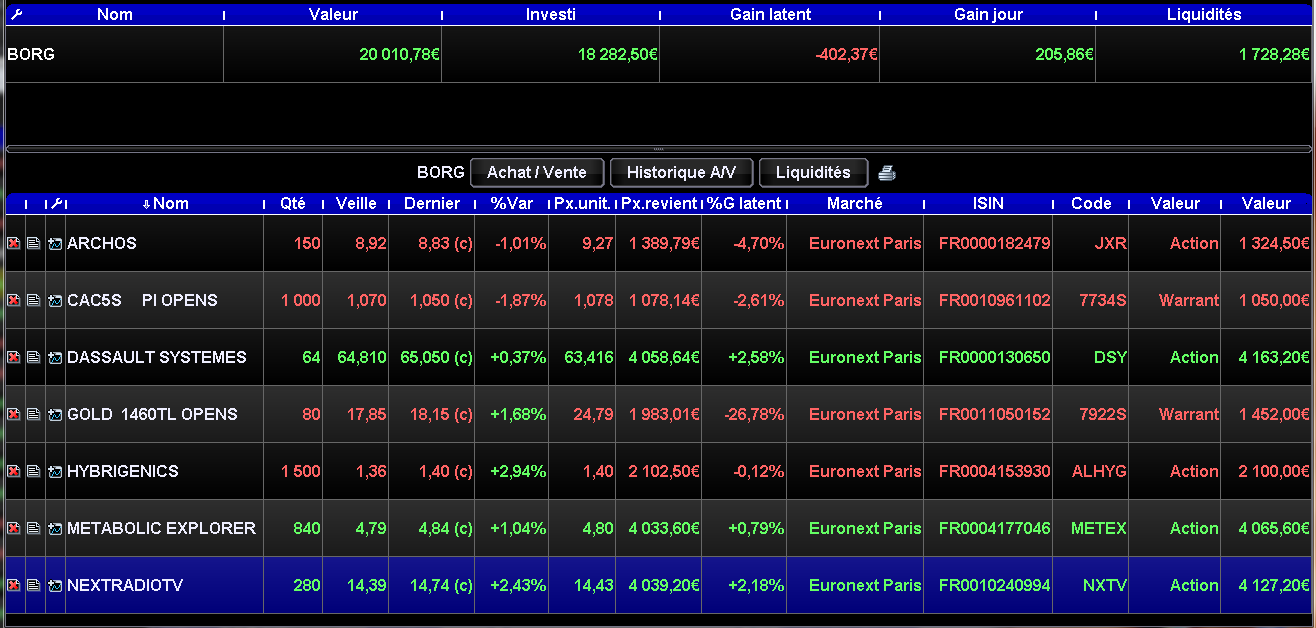Delete the DASSAULT SYSTEMES position

pos(14,357)
